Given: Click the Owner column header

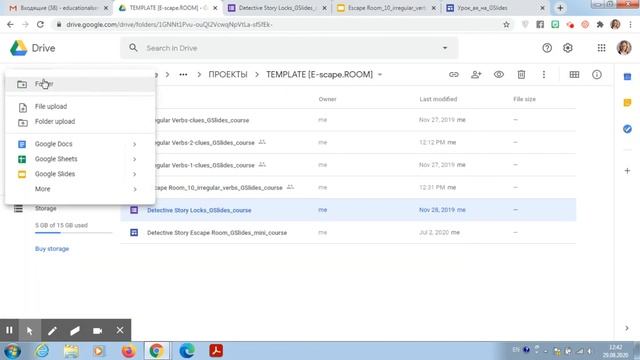Looking at the screenshot, I should coord(327,99).
